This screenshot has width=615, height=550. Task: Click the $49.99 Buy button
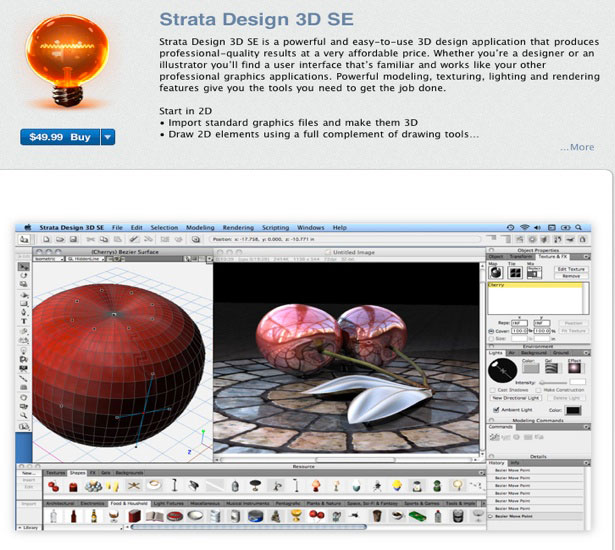tap(60, 137)
